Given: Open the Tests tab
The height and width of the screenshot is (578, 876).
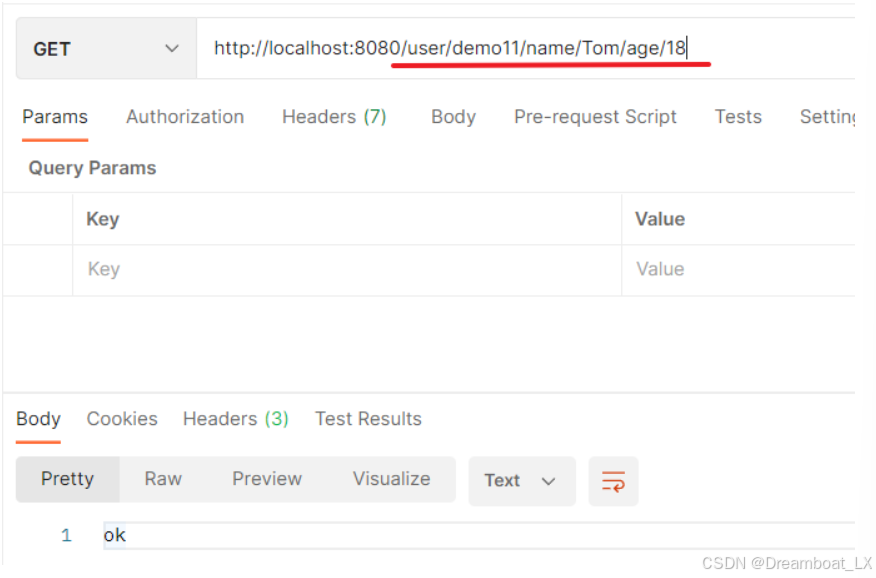Looking at the screenshot, I should tap(738, 117).
